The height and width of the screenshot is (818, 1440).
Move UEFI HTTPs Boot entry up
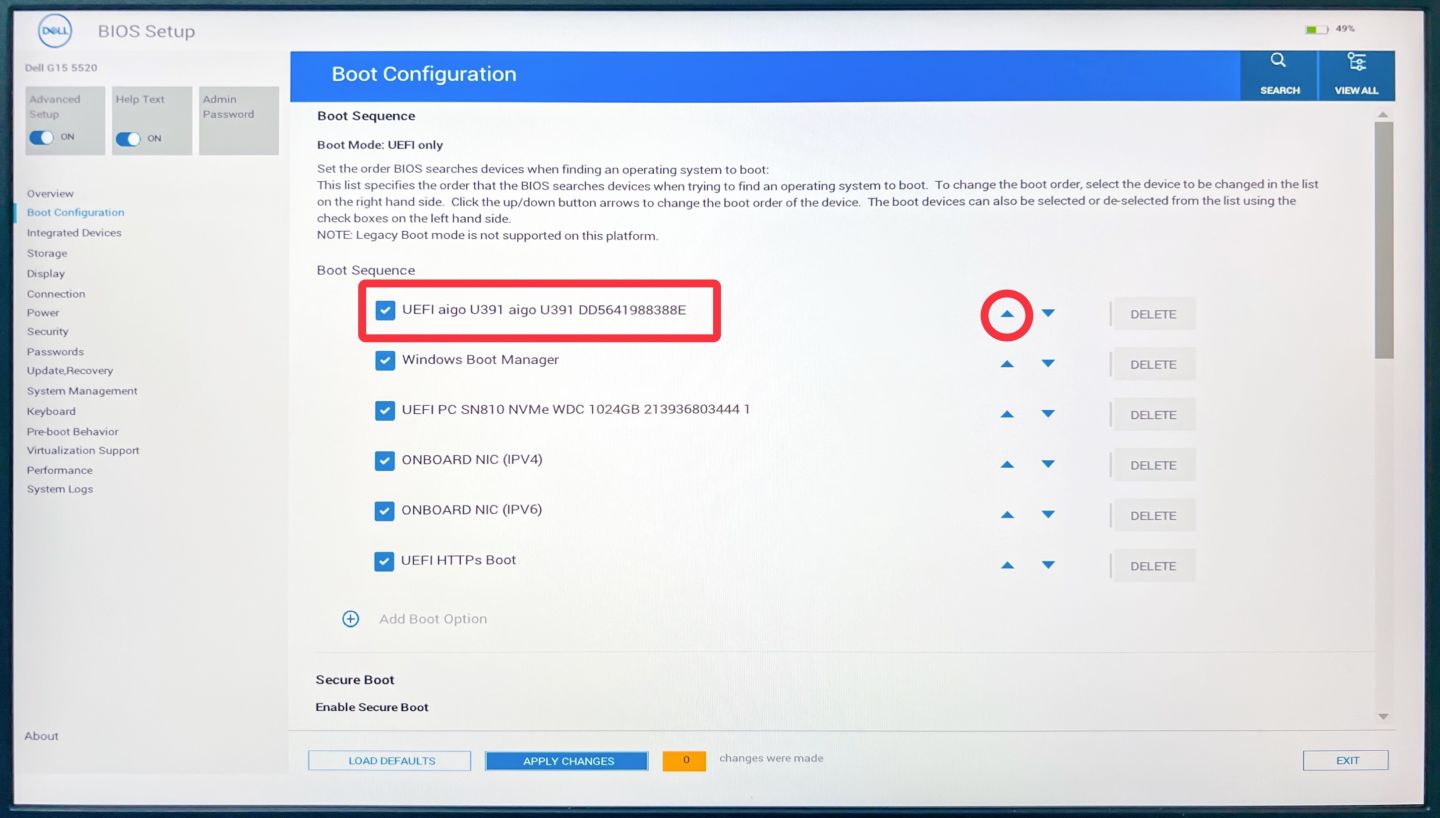coord(1007,566)
